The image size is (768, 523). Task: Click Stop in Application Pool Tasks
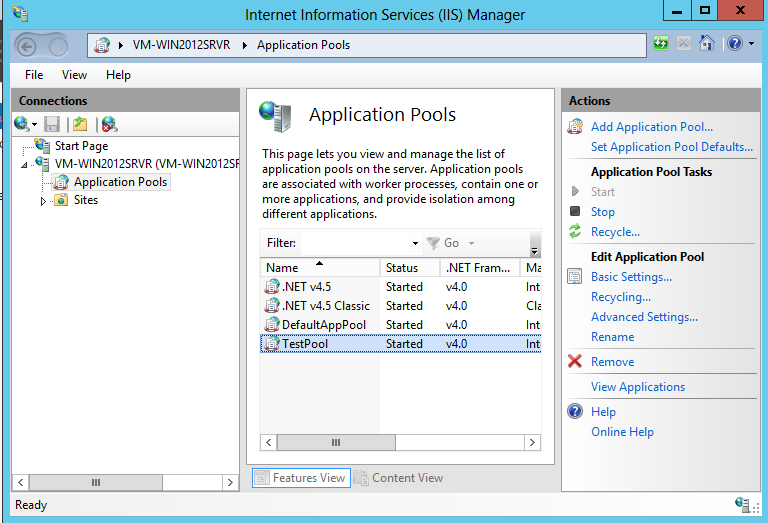602,212
